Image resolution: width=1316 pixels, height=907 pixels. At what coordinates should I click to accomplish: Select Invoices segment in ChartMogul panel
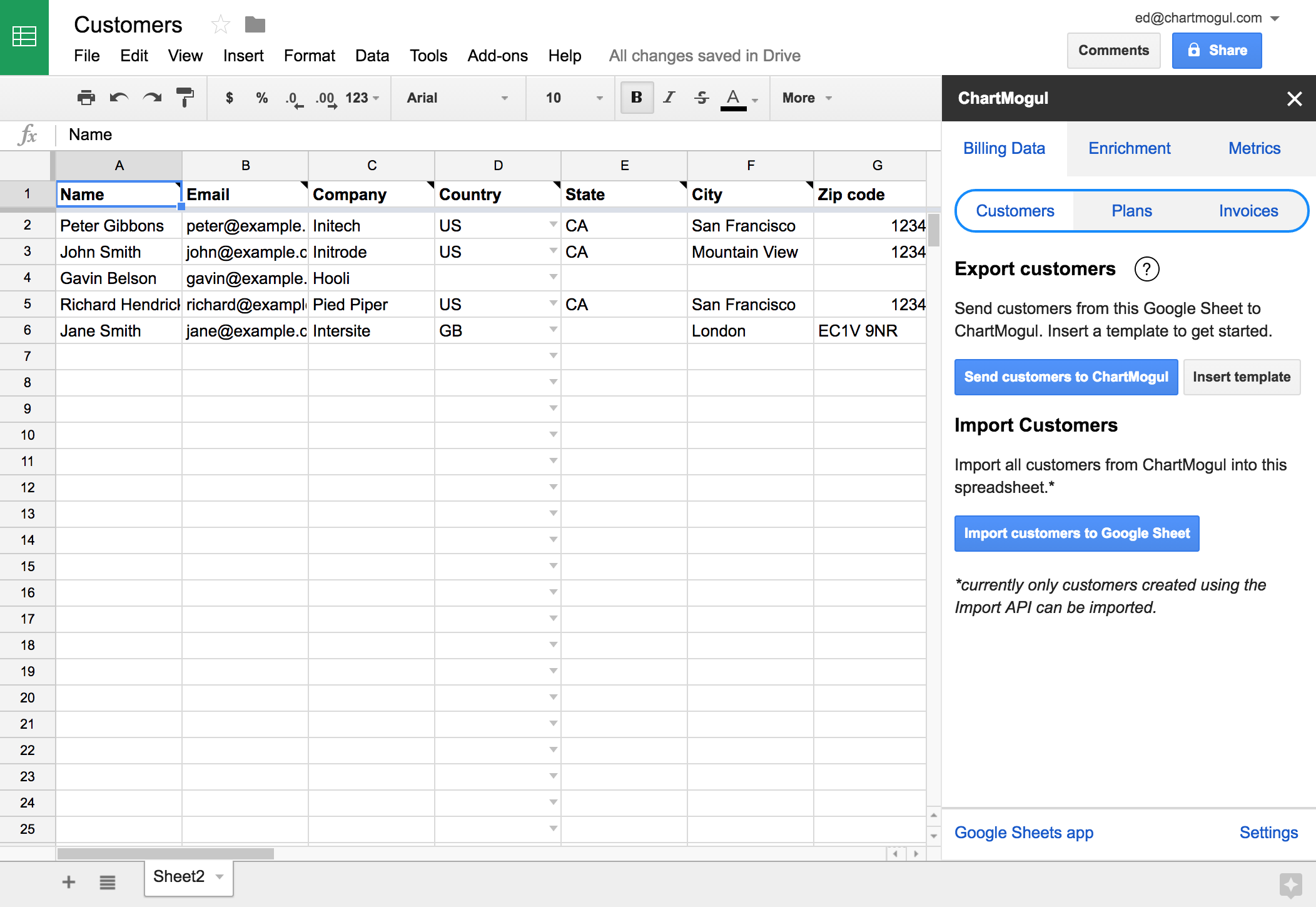click(1248, 211)
